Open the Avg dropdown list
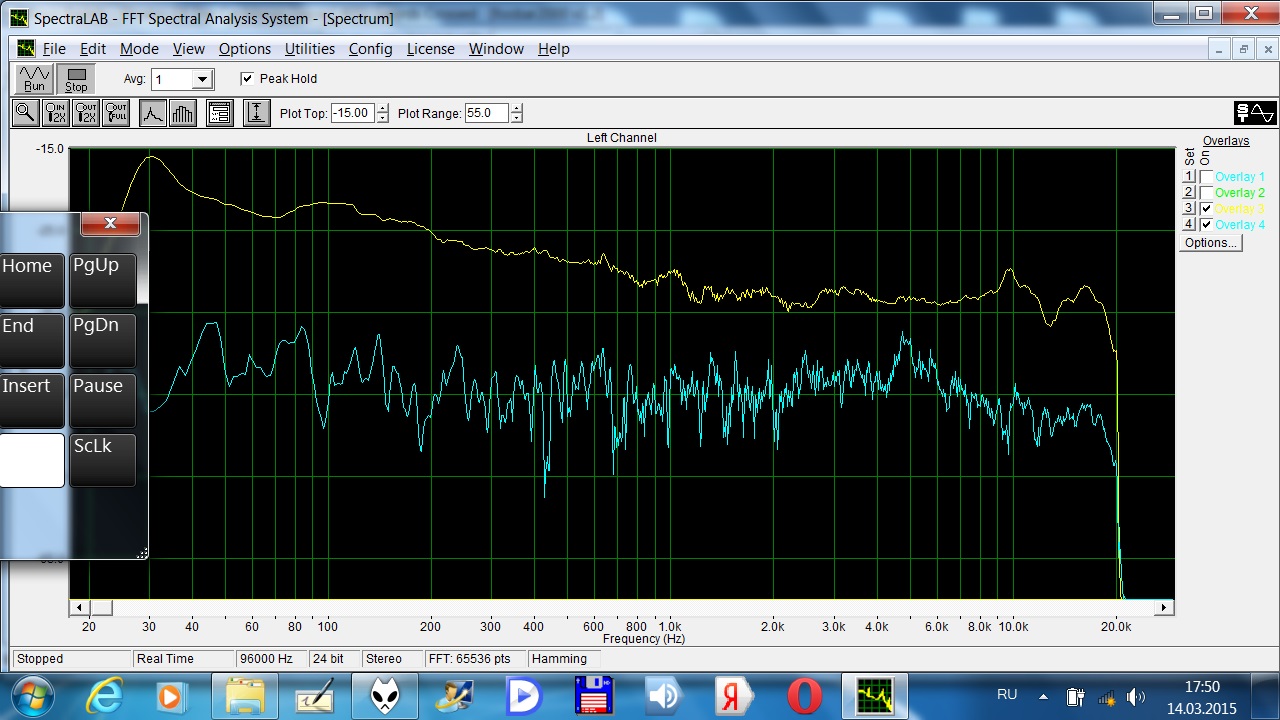 click(x=203, y=80)
